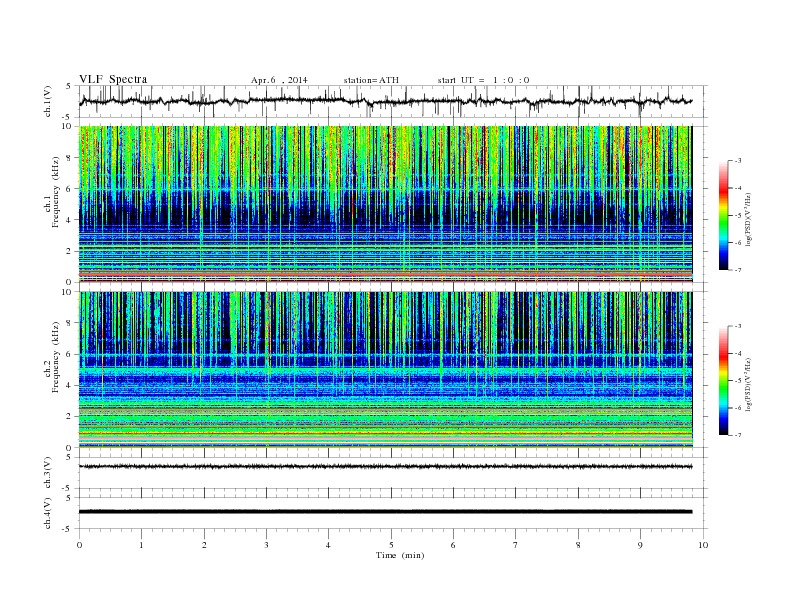Screen dimensions: 792x612
Task: Select the "start UT = 1 :0 :0" text
Action: click(483, 80)
